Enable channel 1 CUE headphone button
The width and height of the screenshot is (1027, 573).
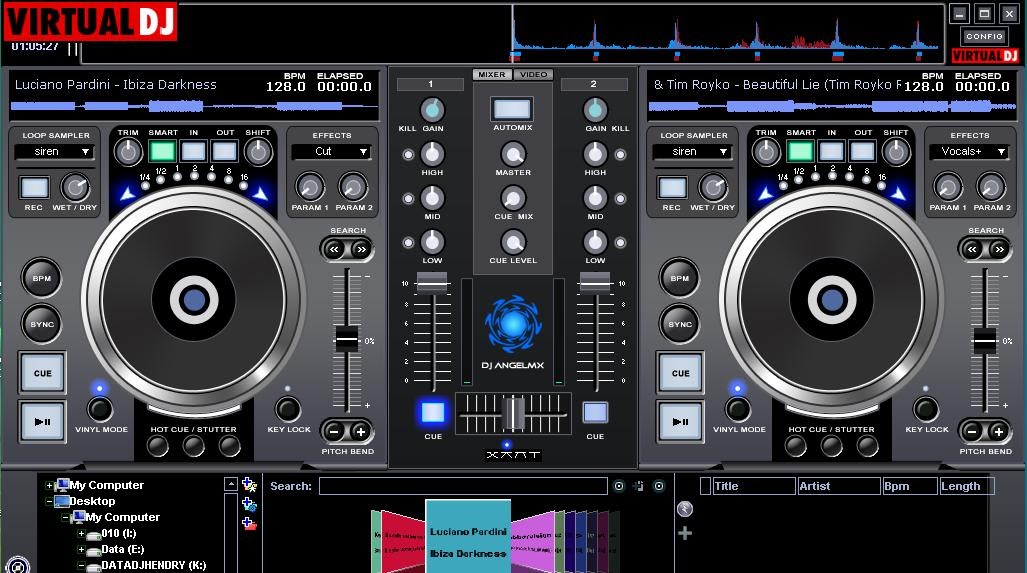coord(433,413)
